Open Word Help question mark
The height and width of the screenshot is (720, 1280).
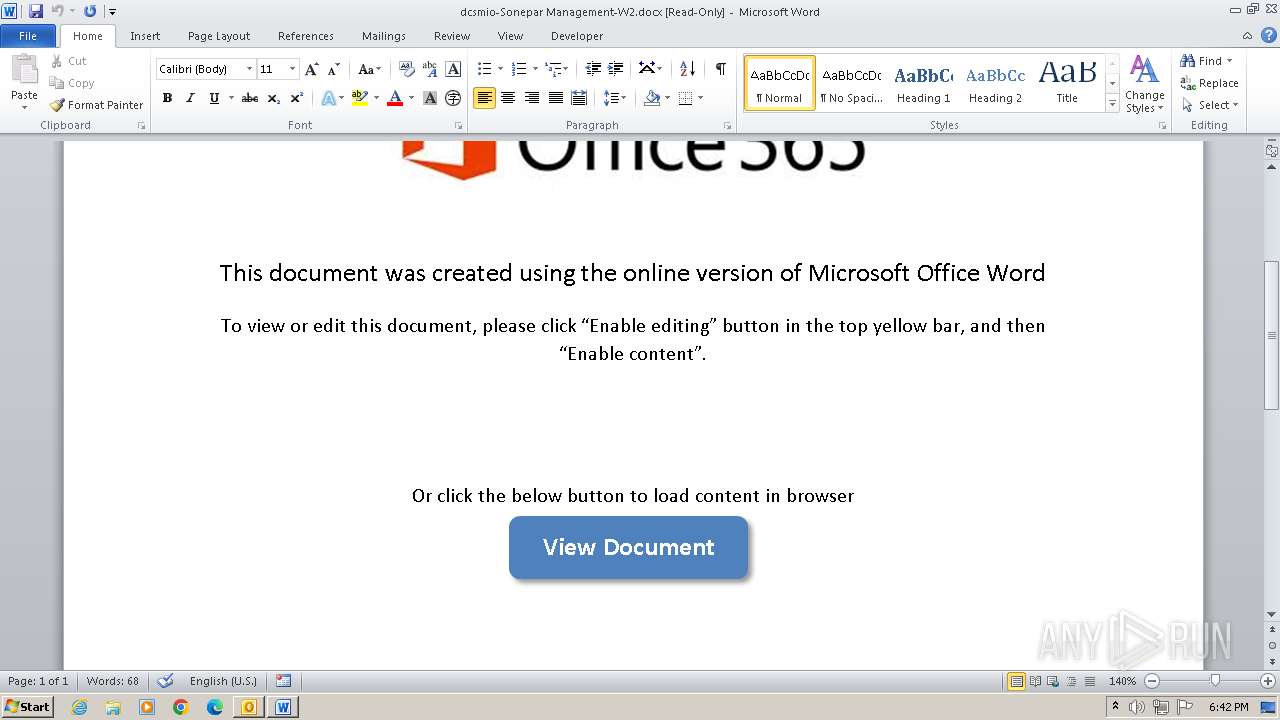1271,36
